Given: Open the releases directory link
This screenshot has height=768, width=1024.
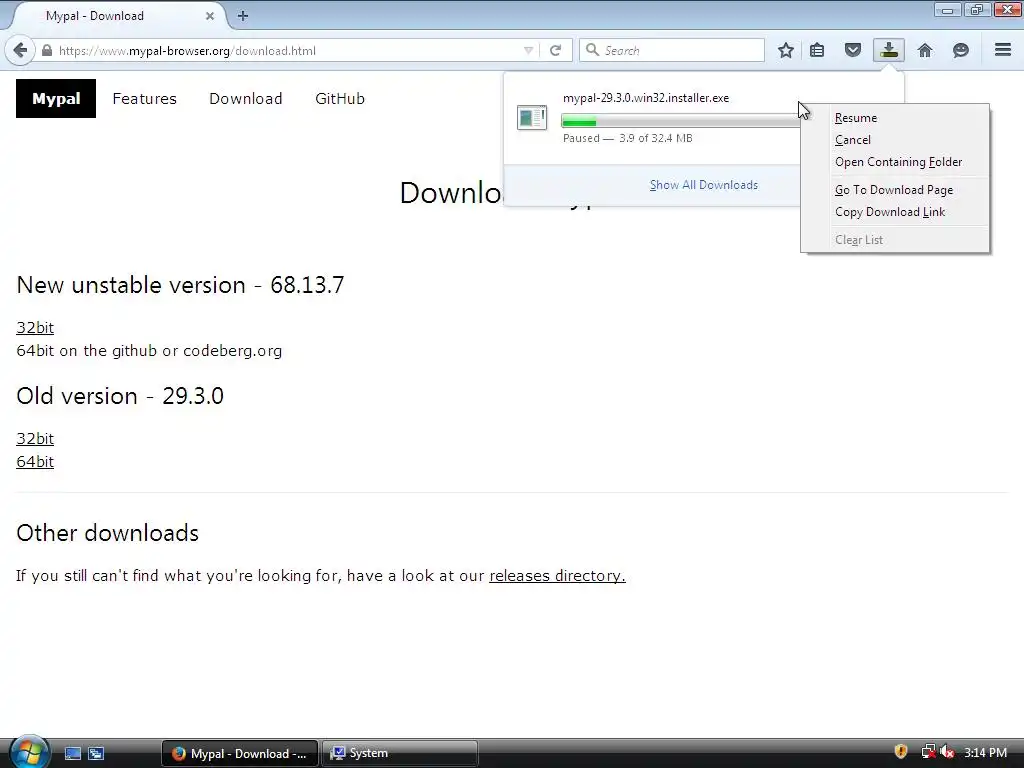Looking at the screenshot, I should coord(557,575).
